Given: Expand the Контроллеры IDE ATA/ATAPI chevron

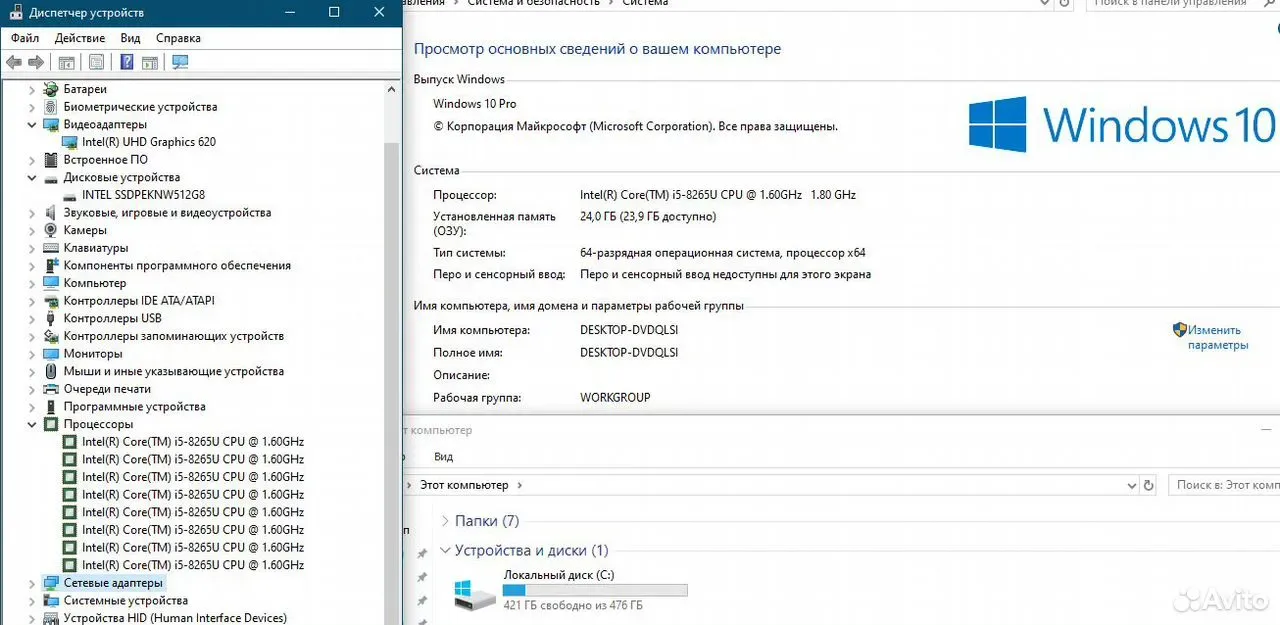Looking at the screenshot, I should 32,301.
